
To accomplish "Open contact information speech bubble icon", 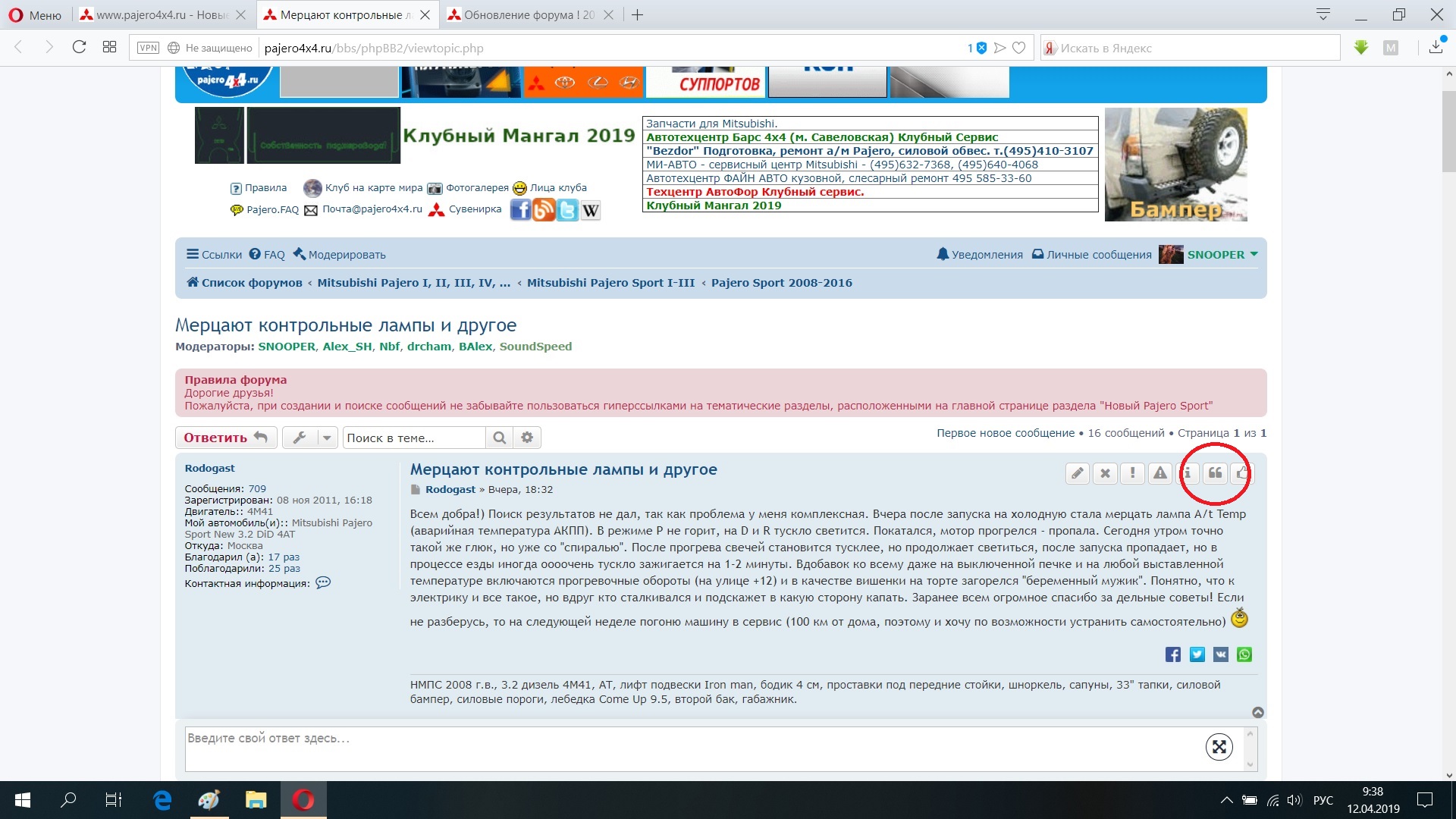I will tap(323, 583).
